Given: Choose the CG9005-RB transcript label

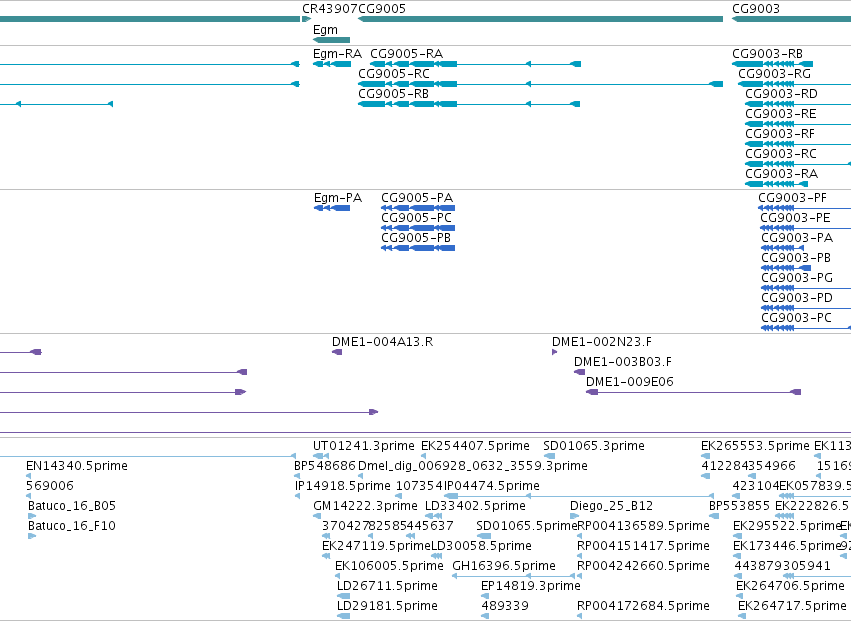Looking at the screenshot, I should (x=393, y=94).
